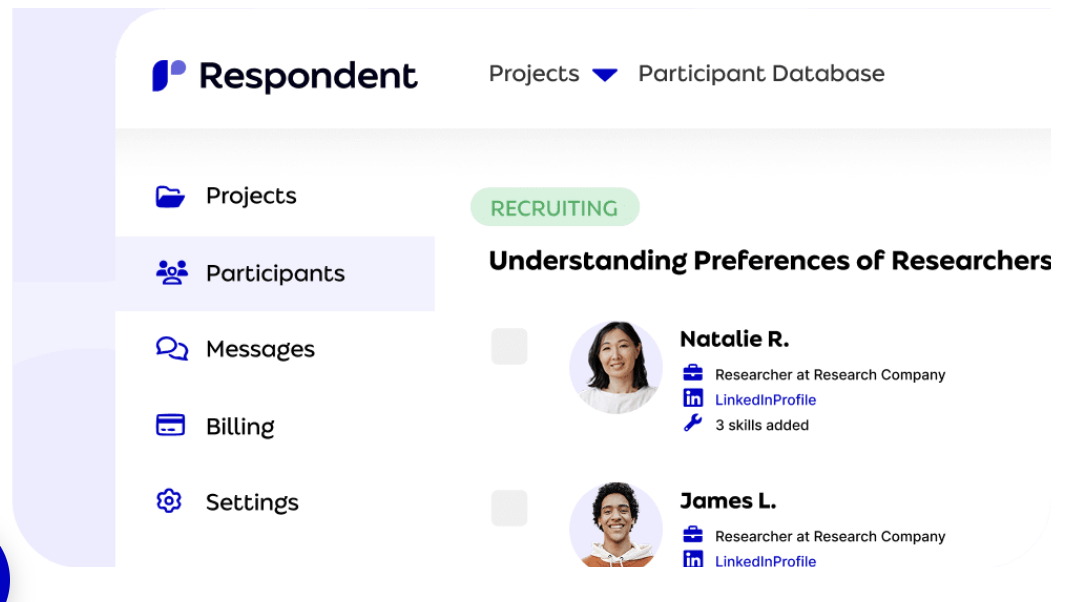Open Settings using the gear icon

pos(170,502)
